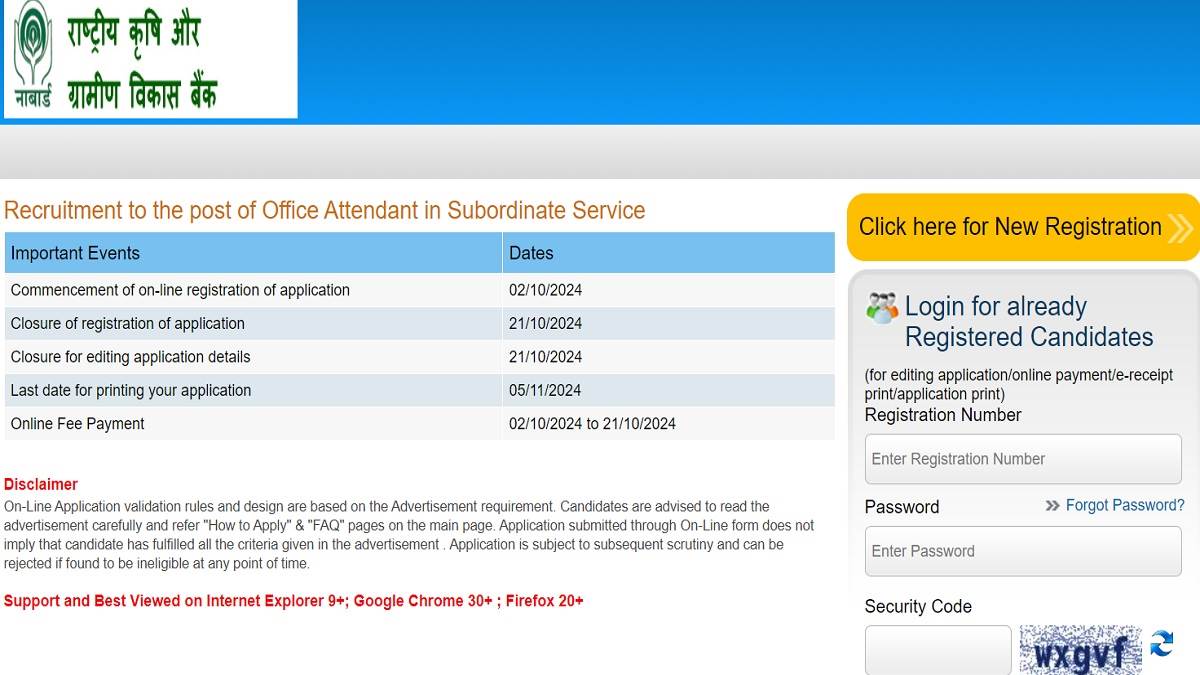Click the red Disclaimer heading
Screen dimensions: 1200x675
pos(41,484)
